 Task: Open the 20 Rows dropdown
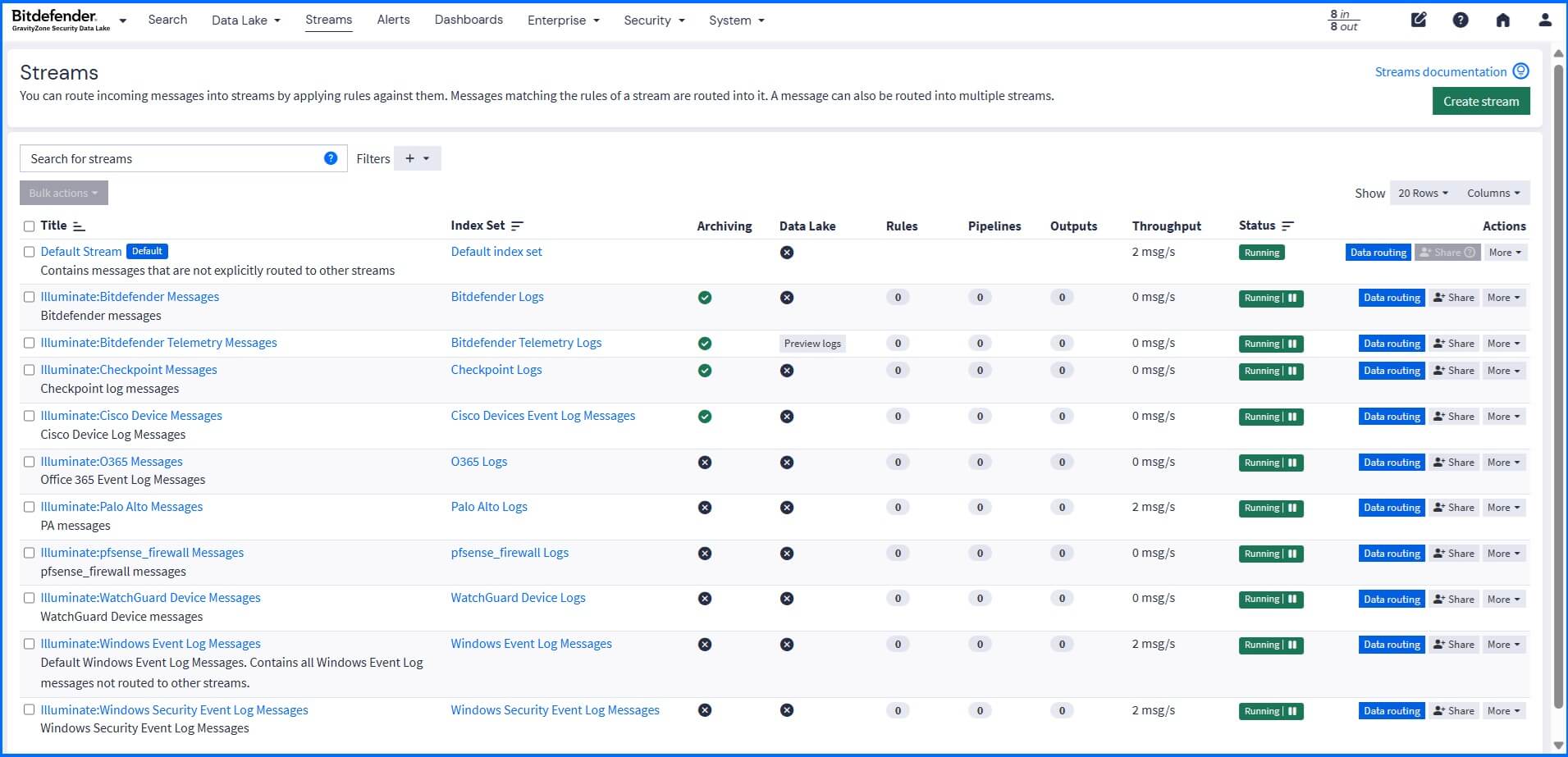tap(1422, 193)
